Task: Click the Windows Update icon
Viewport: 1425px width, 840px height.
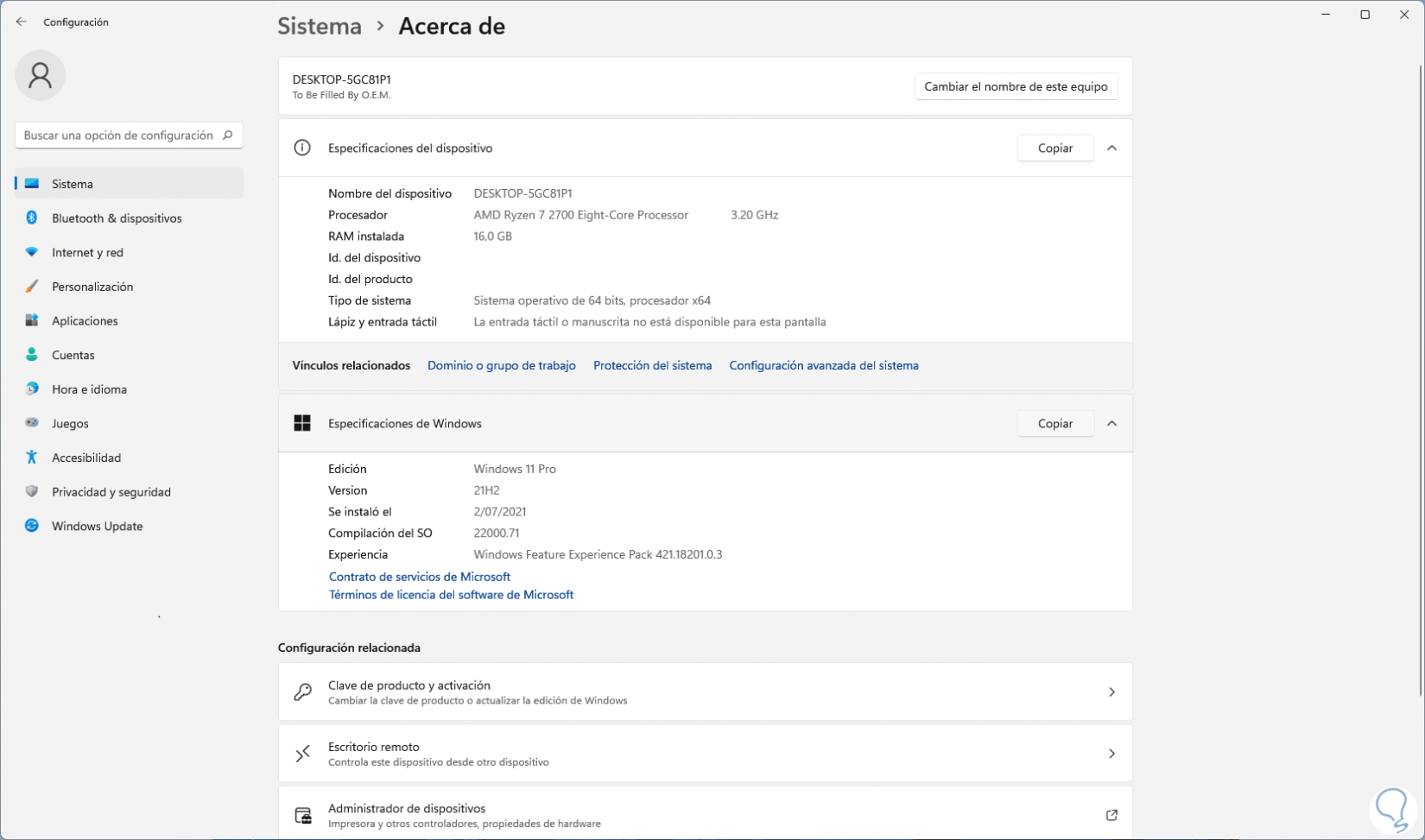Action: tap(32, 526)
